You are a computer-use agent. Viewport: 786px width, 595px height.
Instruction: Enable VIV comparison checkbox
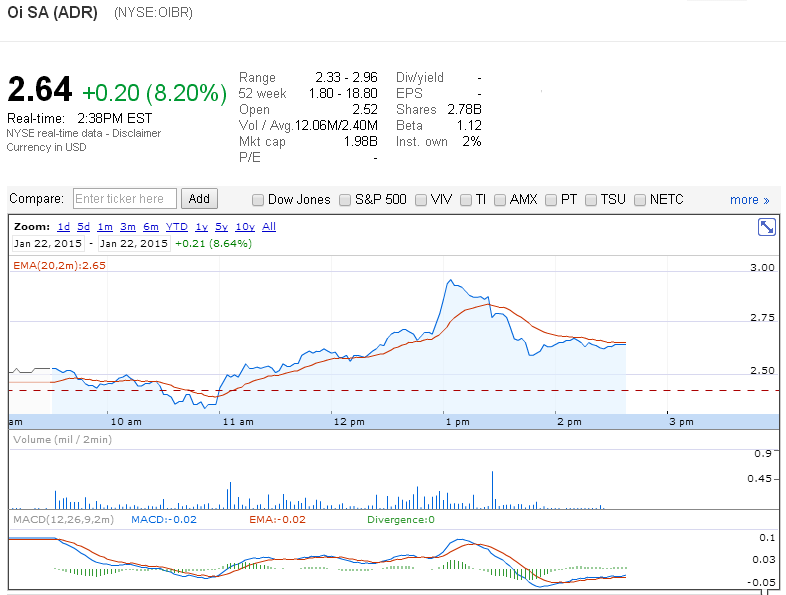pos(421,200)
